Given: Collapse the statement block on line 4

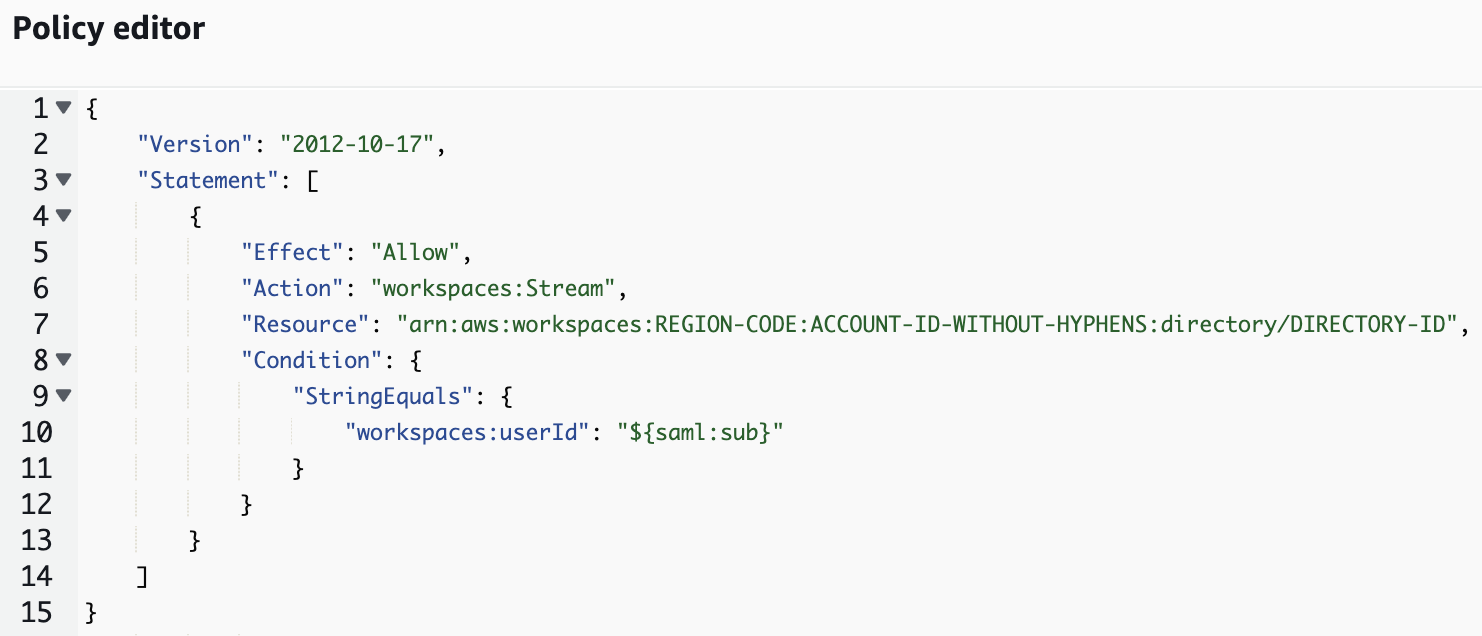Looking at the screenshot, I should tap(63, 216).
